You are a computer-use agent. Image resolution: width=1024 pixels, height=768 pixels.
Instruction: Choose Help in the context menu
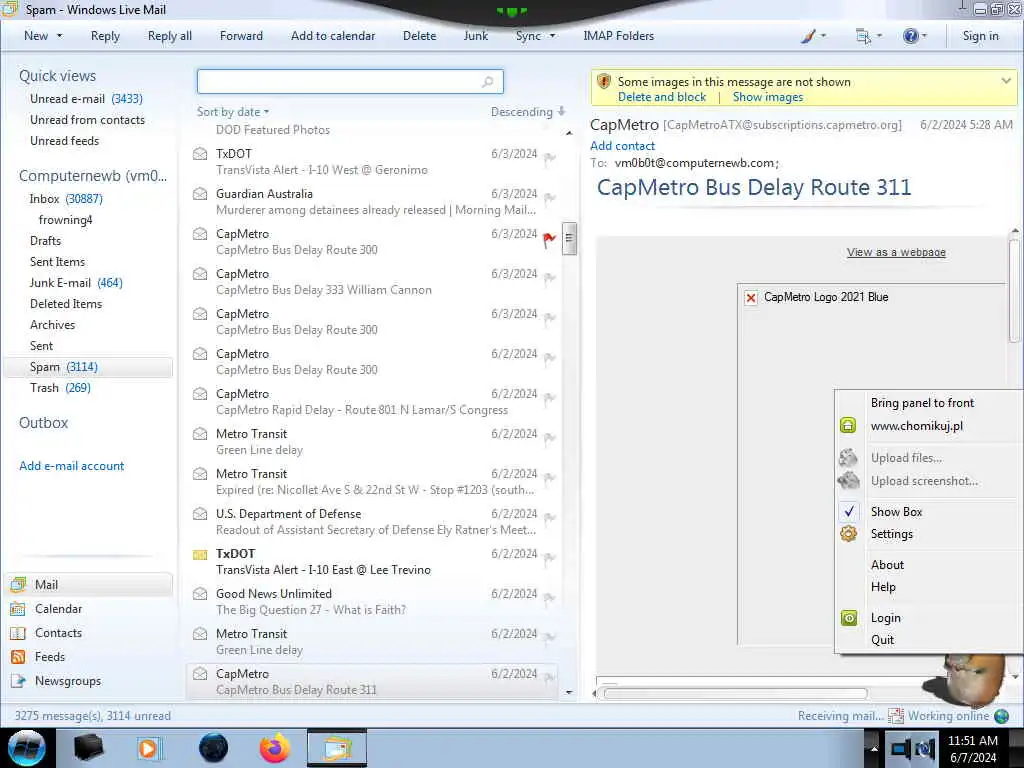click(x=883, y=587)
